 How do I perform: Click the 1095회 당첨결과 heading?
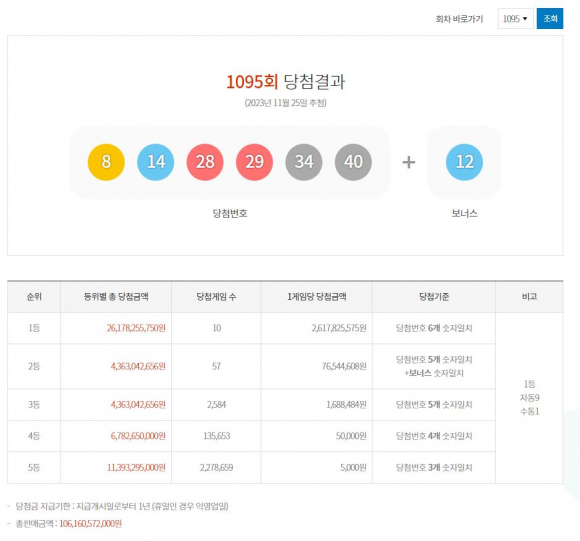[x=286, y=81]
